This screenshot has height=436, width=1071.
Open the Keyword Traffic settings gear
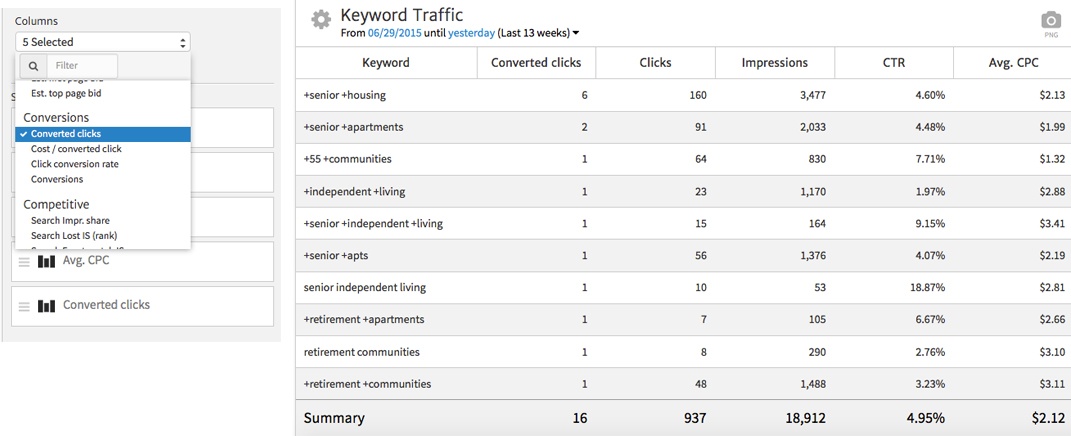click(320, 20)
